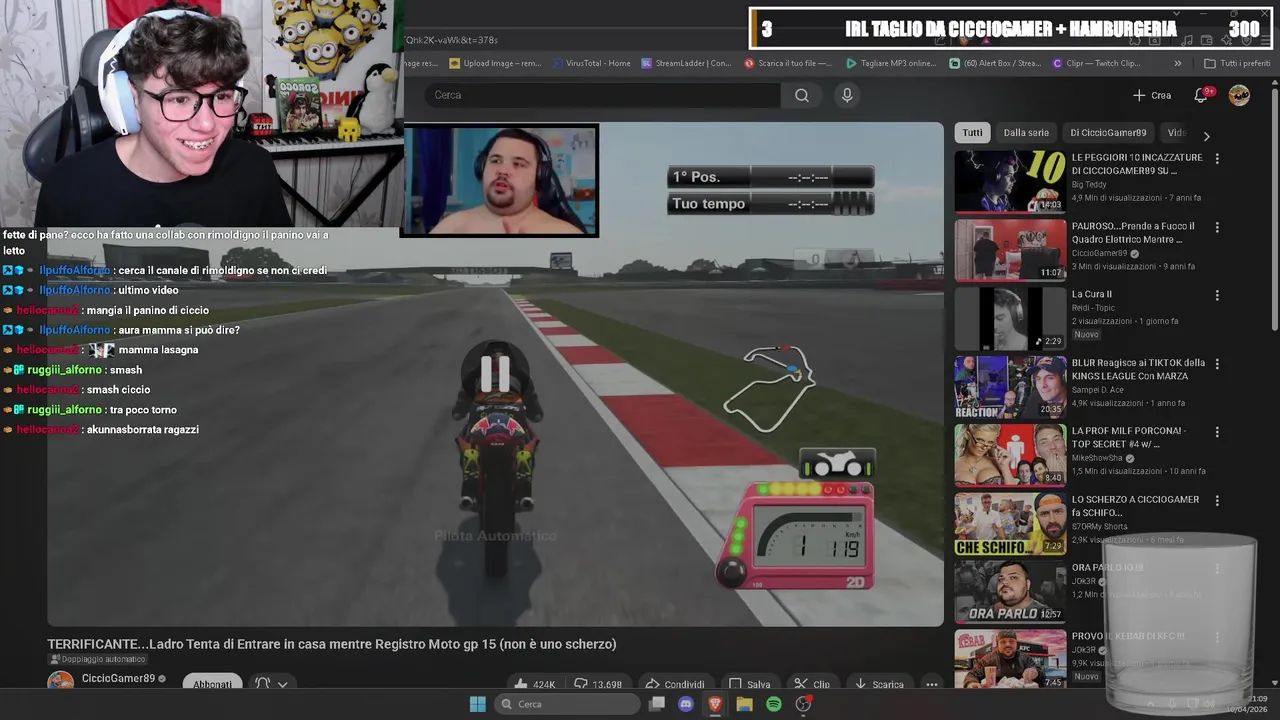Open YouTube notifications bell
Screen dimensions: 1280x720
click(x=1201, y=95)
